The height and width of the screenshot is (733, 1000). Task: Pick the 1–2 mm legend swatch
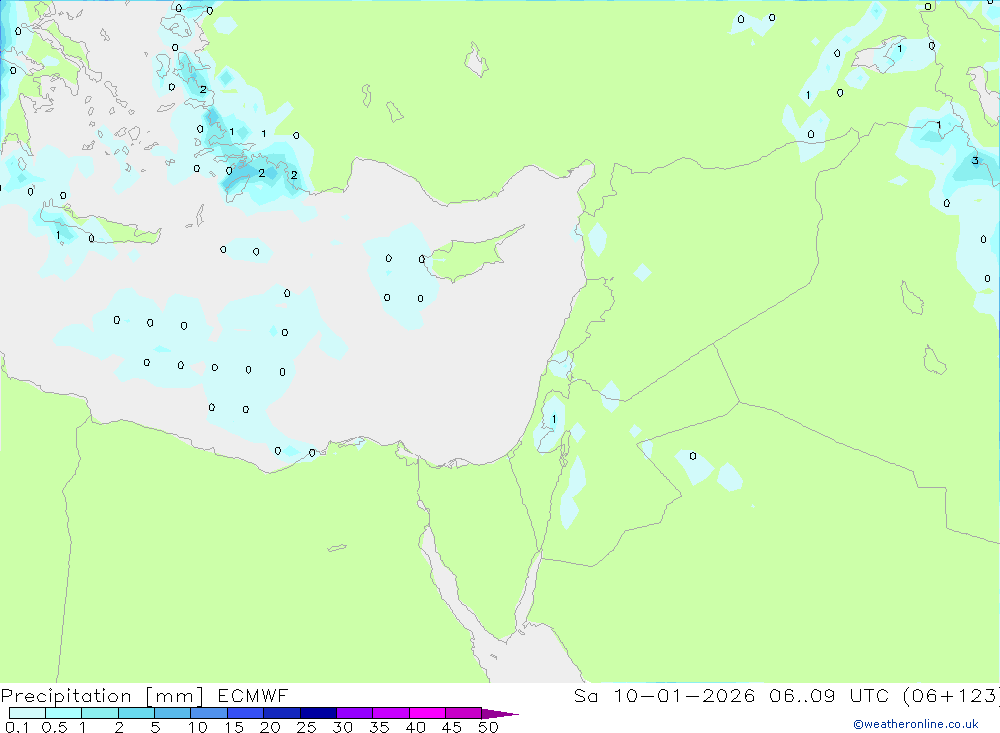click(100, 713)
